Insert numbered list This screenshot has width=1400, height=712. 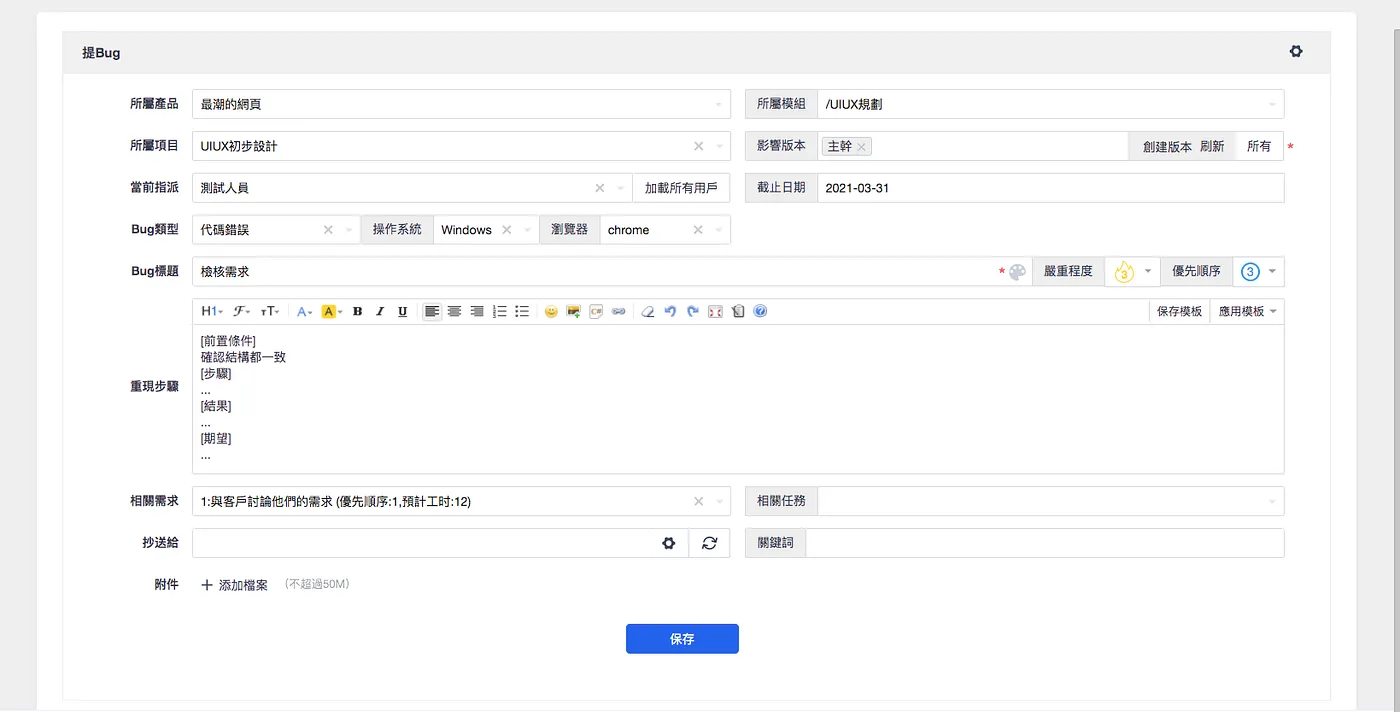pos(500,312)
